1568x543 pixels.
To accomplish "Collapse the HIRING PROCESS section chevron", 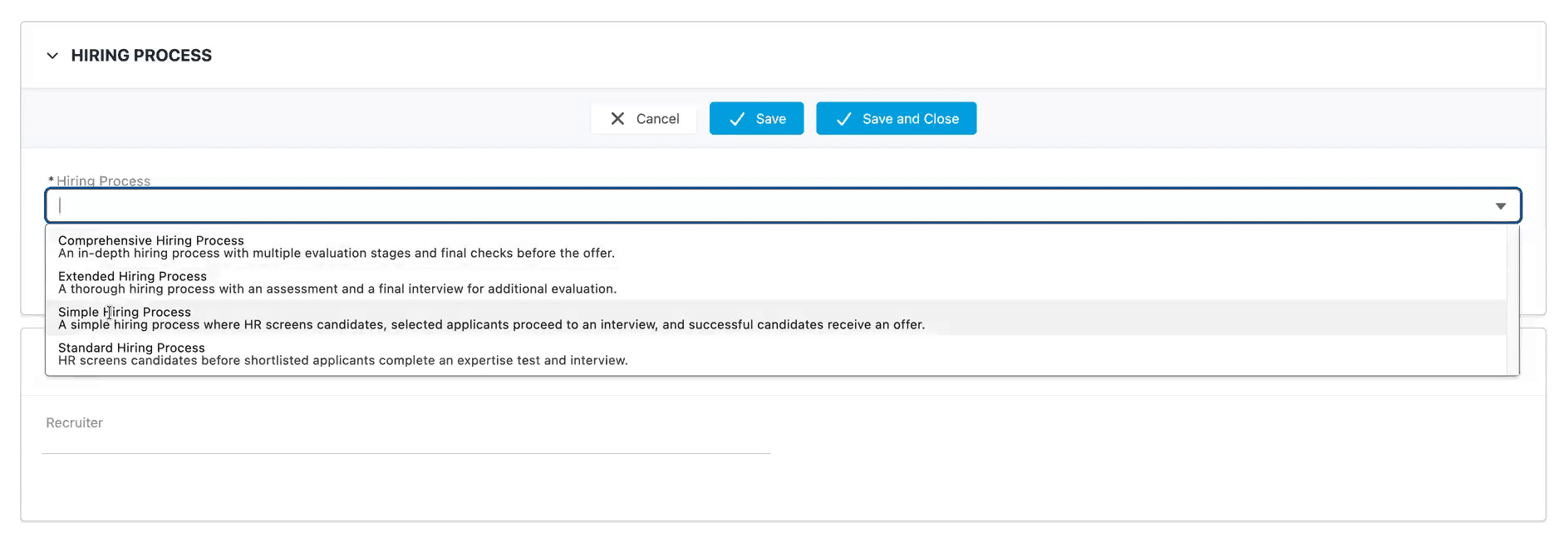I will [x=52, y=56].
